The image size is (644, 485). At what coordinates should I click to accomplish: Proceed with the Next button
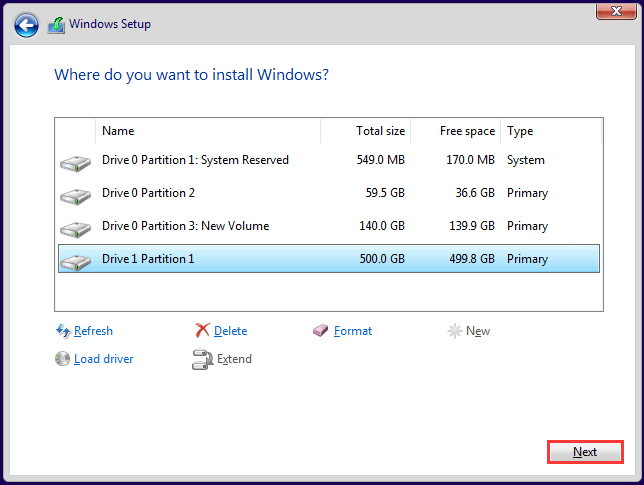click(x=585, y=452)
